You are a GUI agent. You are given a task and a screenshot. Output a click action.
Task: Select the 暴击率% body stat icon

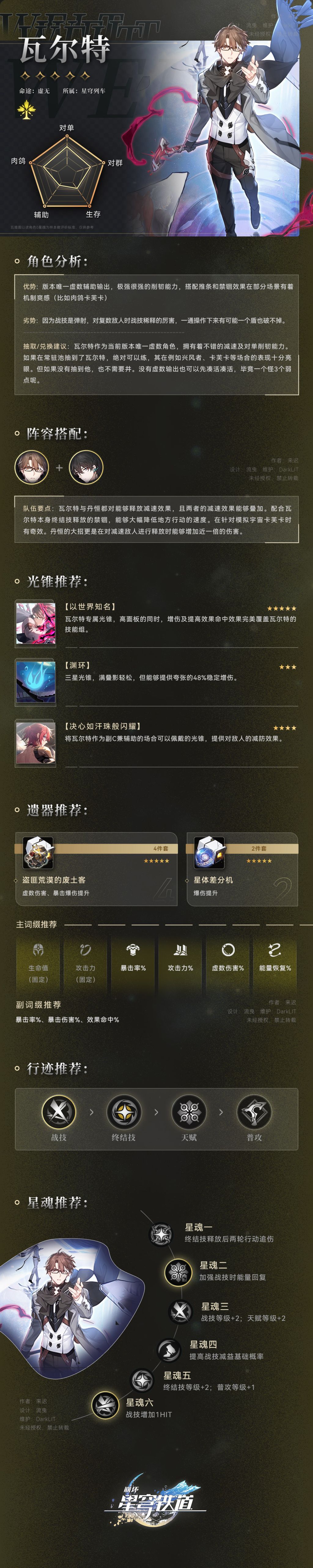click(x=133, y=950)
